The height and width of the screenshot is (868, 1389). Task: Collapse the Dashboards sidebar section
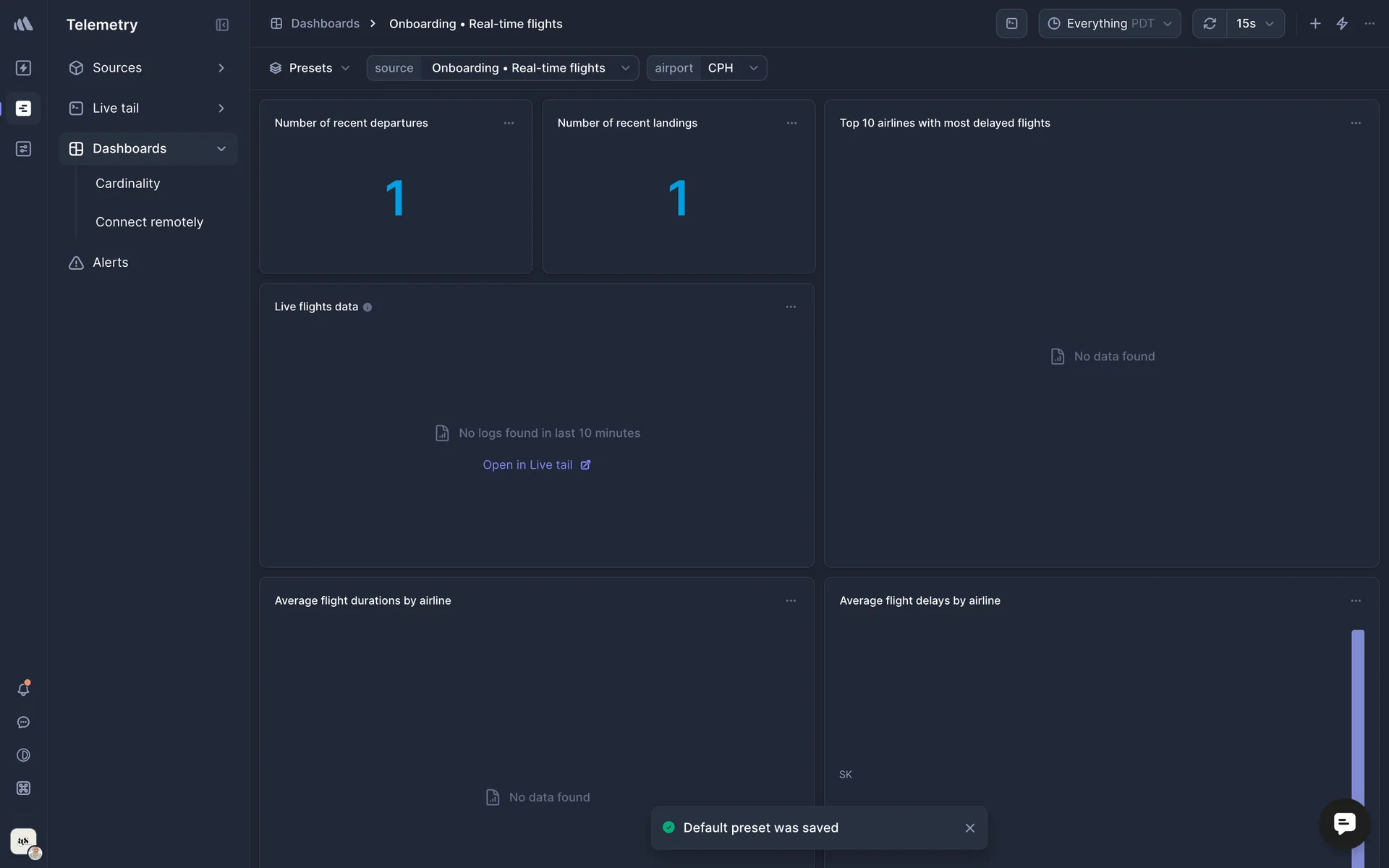pos(221,149)
